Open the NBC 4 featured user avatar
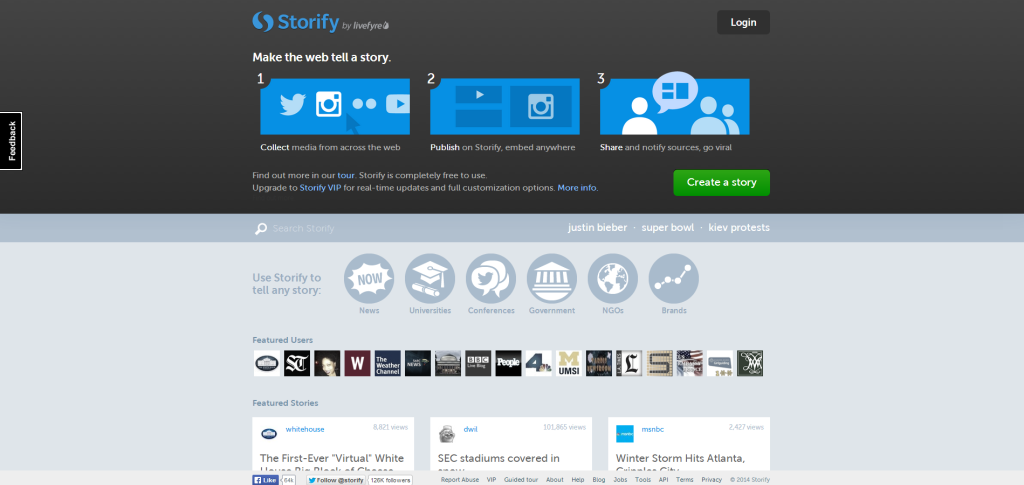 539,363
